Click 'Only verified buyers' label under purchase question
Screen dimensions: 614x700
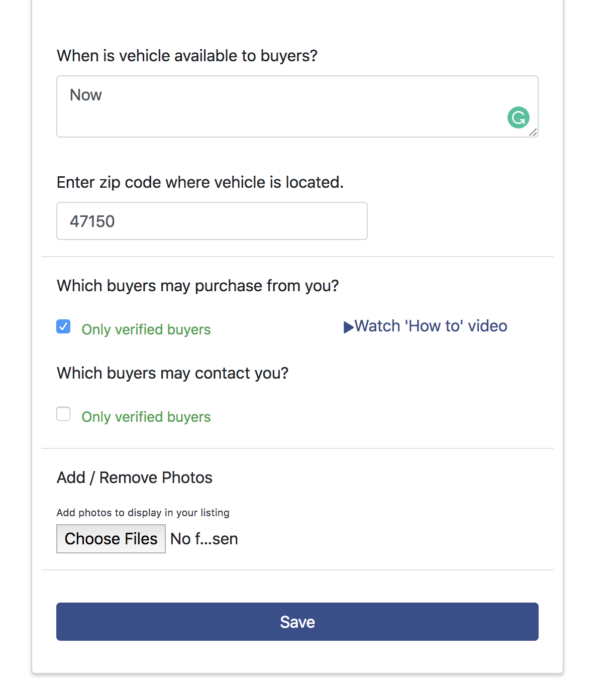click(146, 329)
